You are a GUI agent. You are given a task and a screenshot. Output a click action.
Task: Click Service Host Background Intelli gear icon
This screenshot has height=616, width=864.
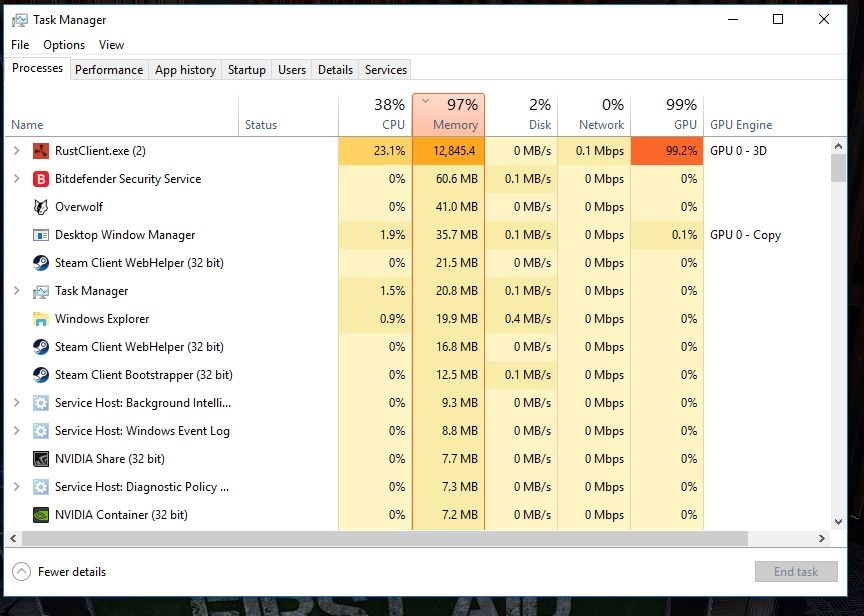point(41,403)
